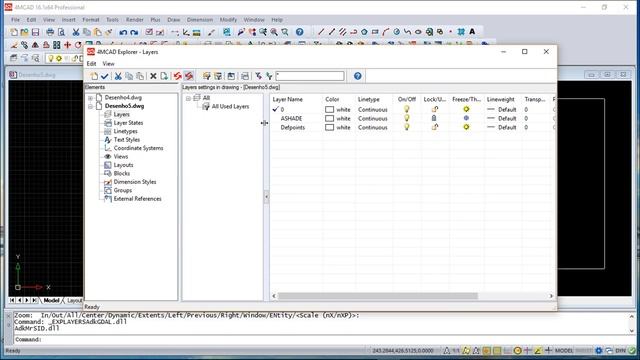Open Lineweight setting for layer 0
The width and height of the screenshot is (640, 360).
pos(502,109)
